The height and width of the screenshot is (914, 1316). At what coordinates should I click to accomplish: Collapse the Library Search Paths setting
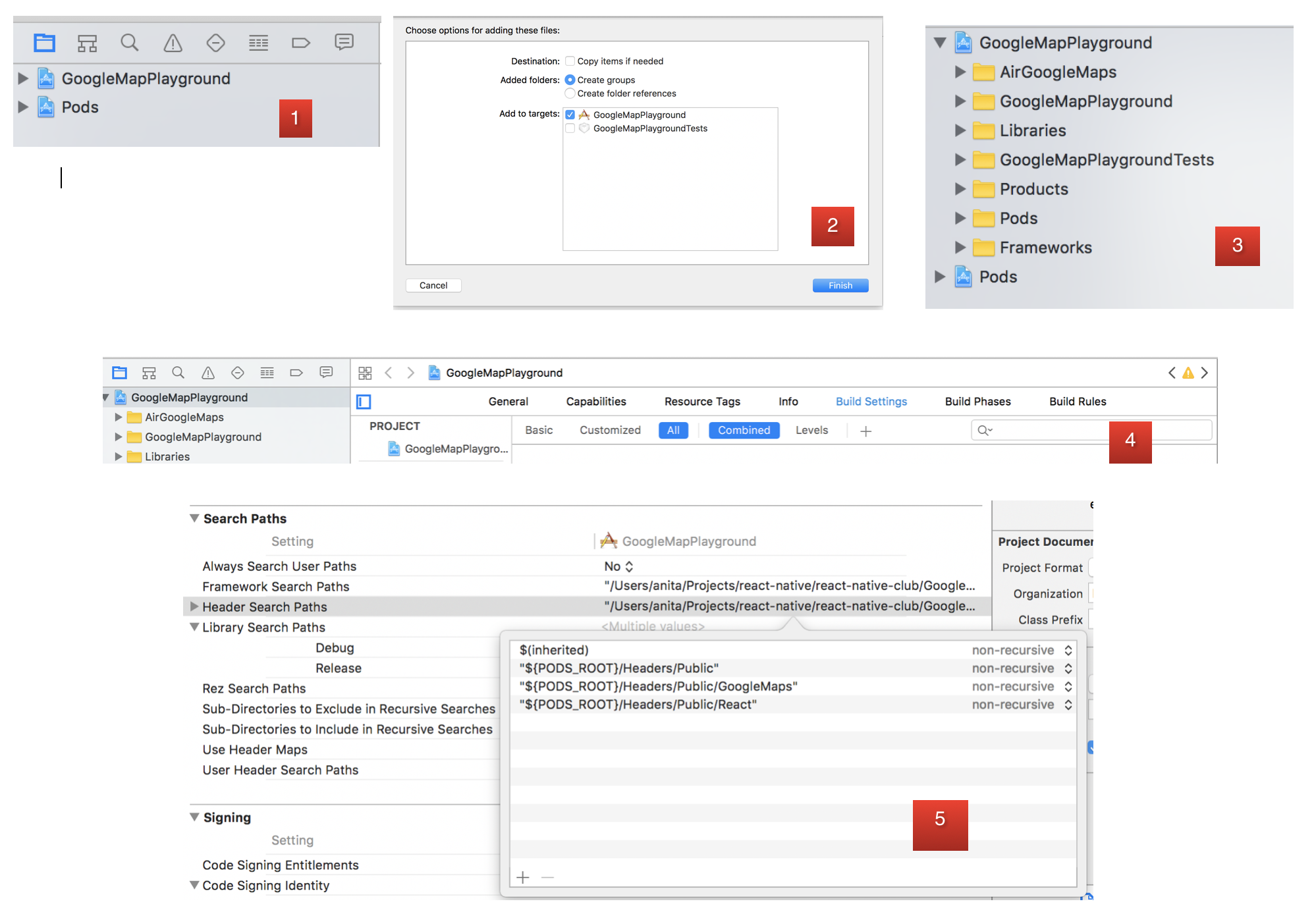194,627
